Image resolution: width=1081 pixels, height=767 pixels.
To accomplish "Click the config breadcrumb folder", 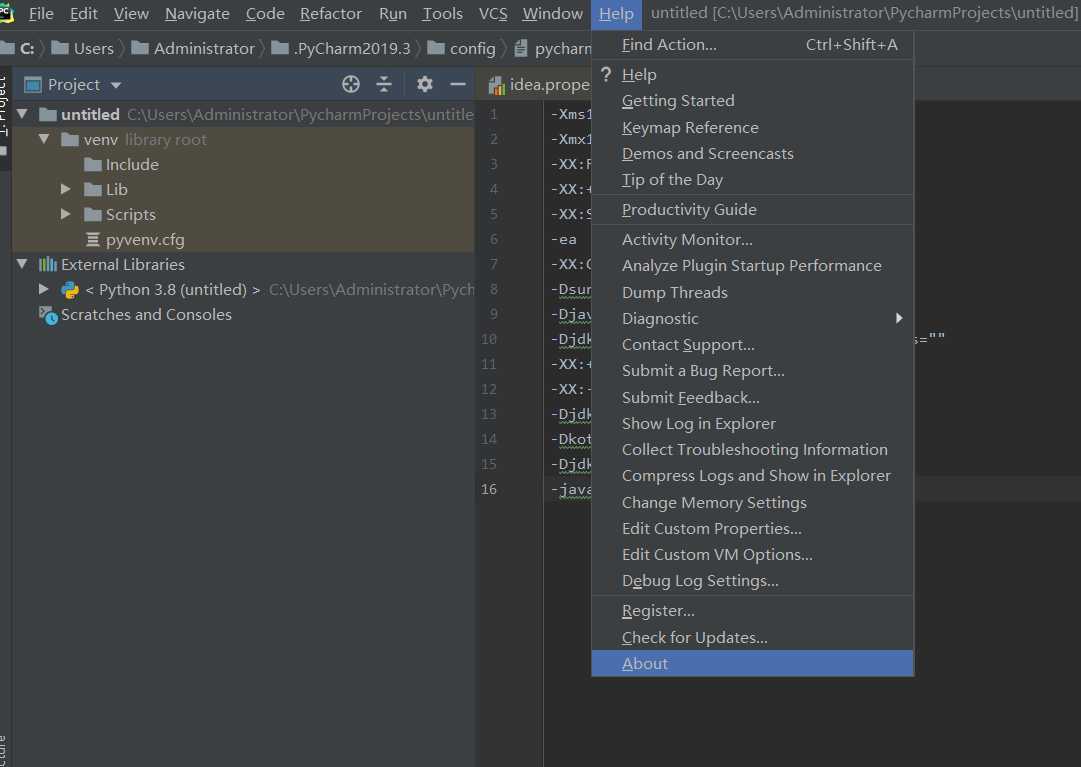I will [x=461, y=48].
